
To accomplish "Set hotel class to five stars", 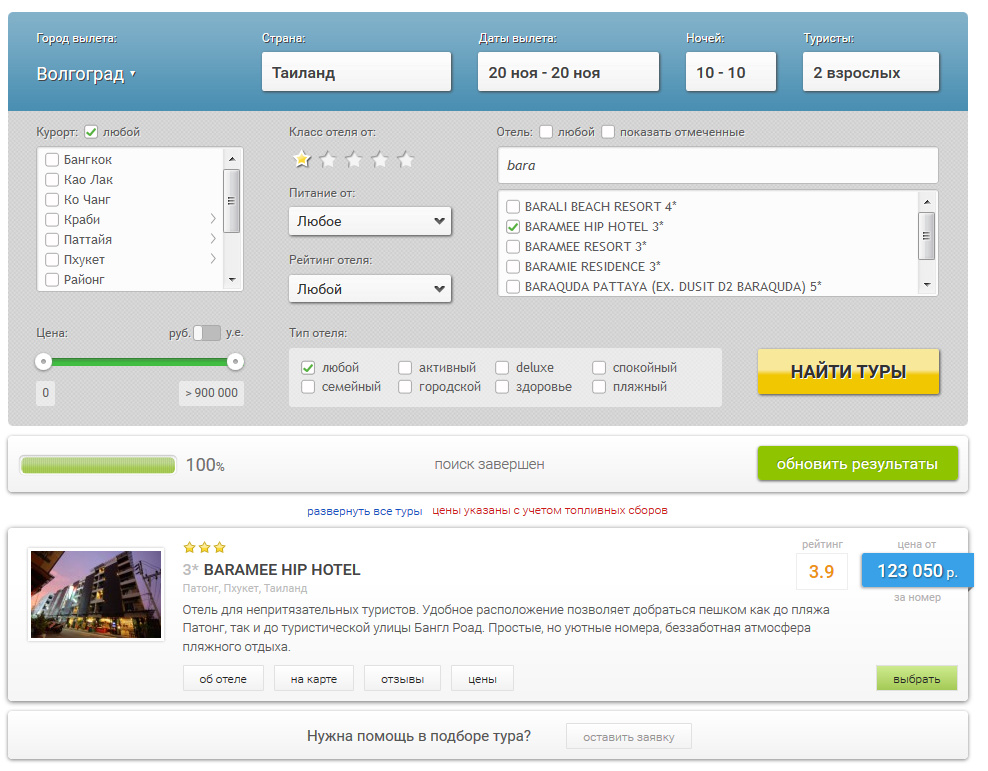I will pyautogui.click(x=406, y=159).
